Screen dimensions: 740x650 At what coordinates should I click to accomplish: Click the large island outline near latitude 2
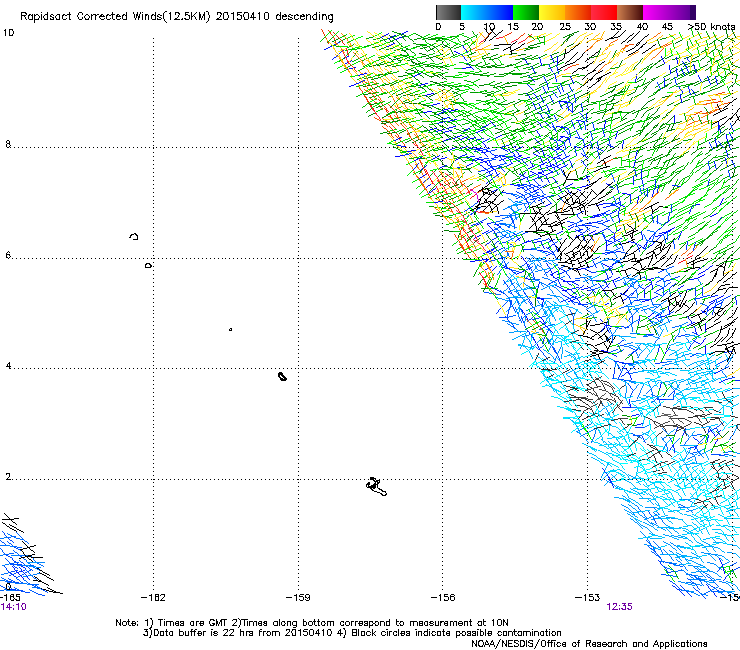pos(376,487)
